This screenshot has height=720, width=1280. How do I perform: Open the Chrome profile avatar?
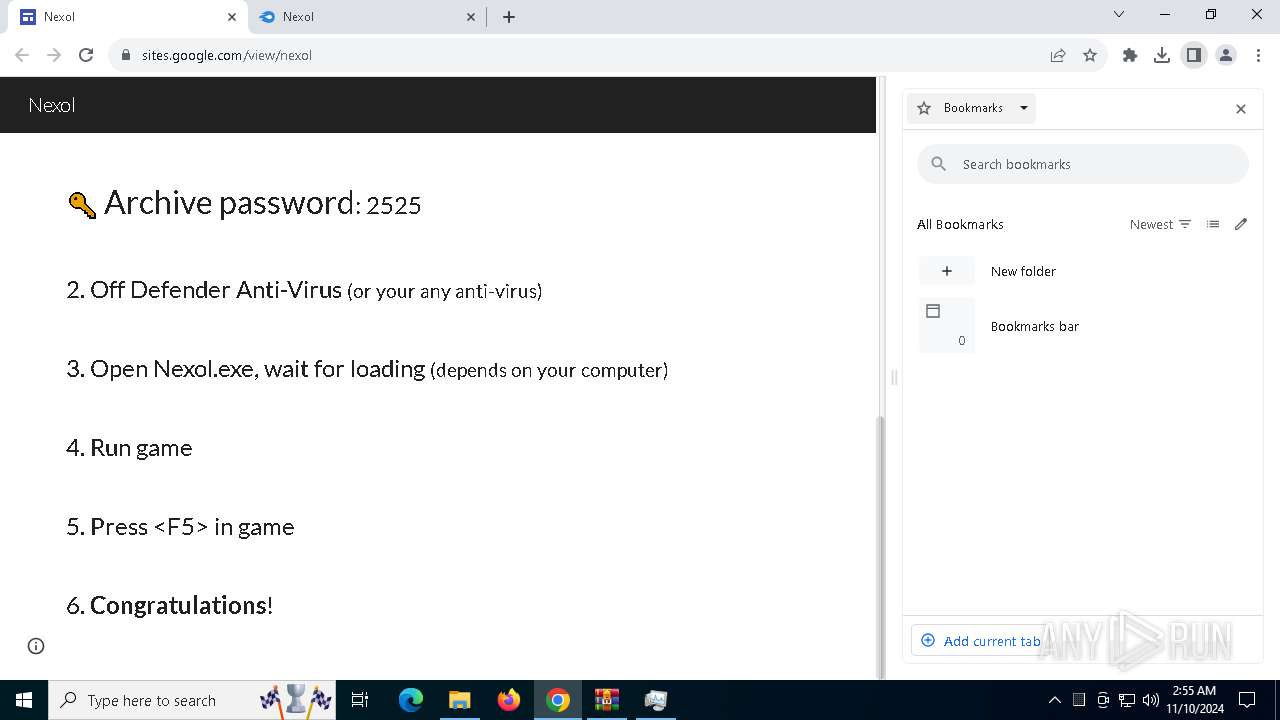click(x=1226, y=55)
